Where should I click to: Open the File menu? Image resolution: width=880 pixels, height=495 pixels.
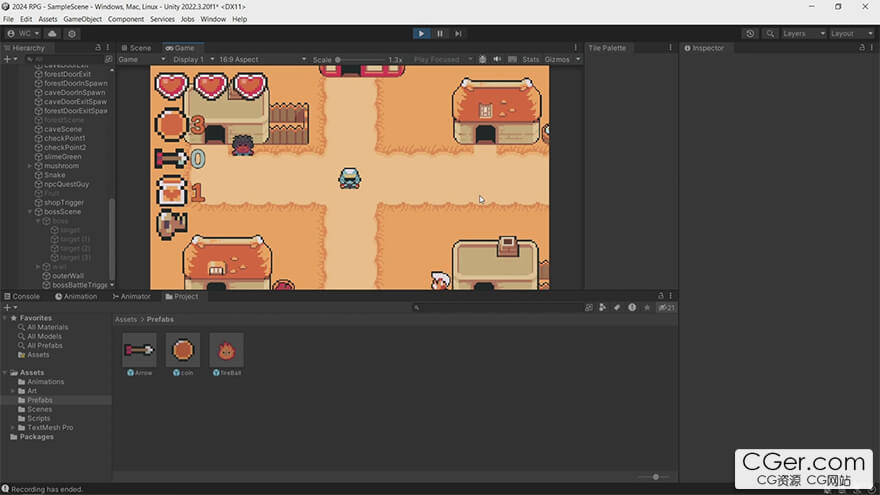(x=8, y=19)
